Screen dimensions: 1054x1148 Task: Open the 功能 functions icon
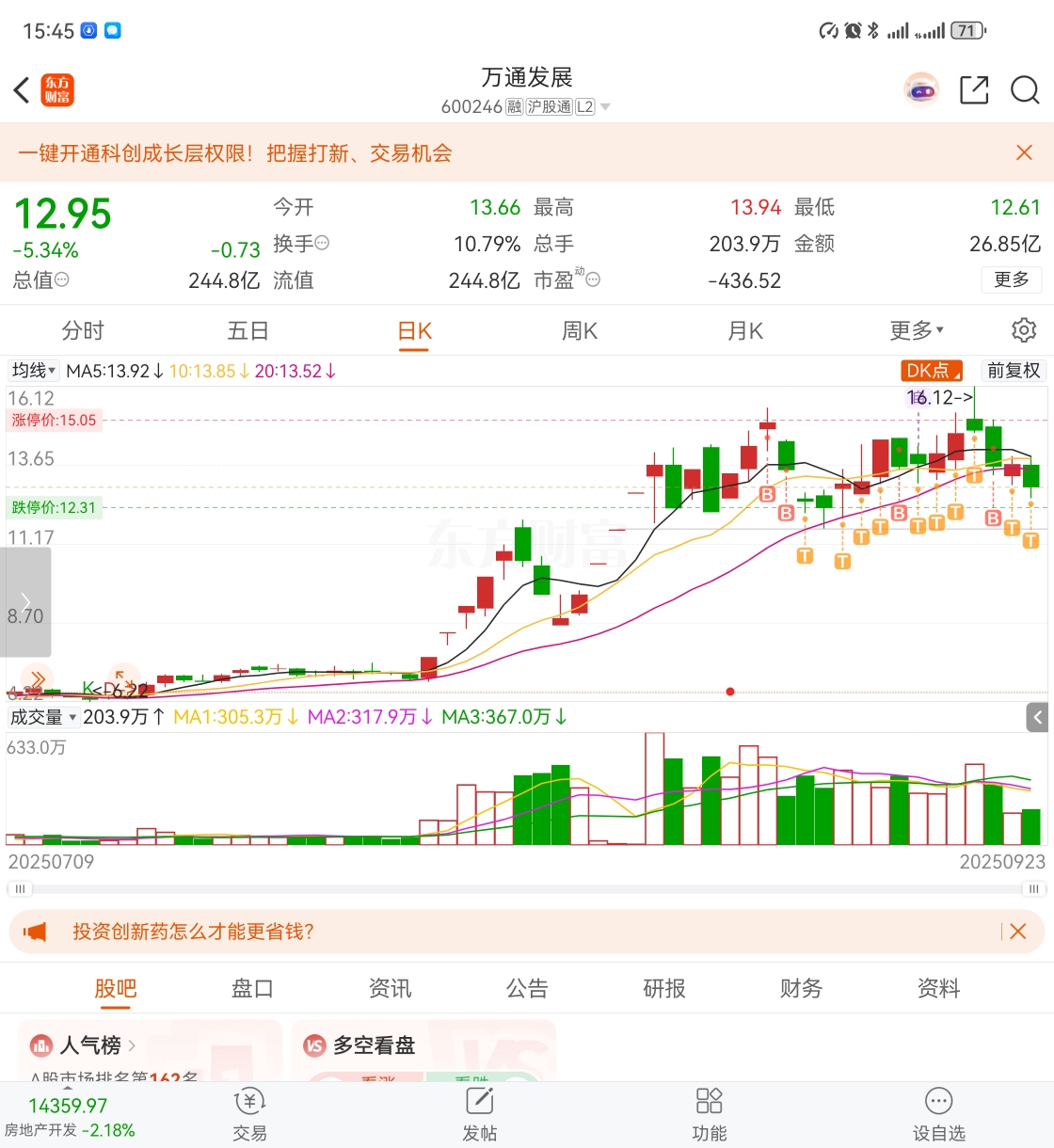coord(709,1101)
